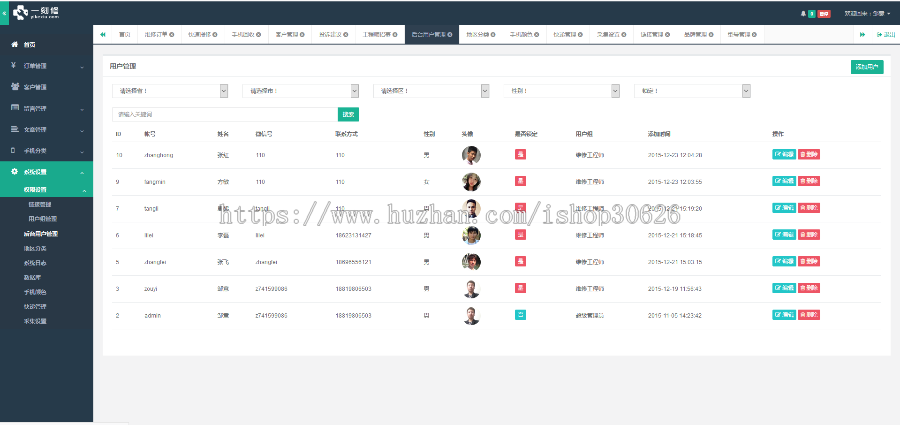
Task: Click phone number "18623131427" in lilei row
Action: pyautogui.click(x=353, y=235)
